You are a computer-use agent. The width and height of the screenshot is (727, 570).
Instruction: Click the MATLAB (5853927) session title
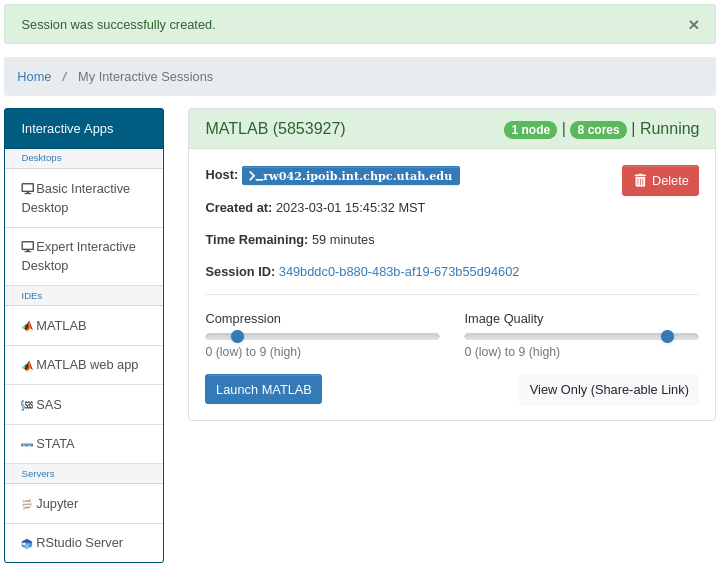275,128
